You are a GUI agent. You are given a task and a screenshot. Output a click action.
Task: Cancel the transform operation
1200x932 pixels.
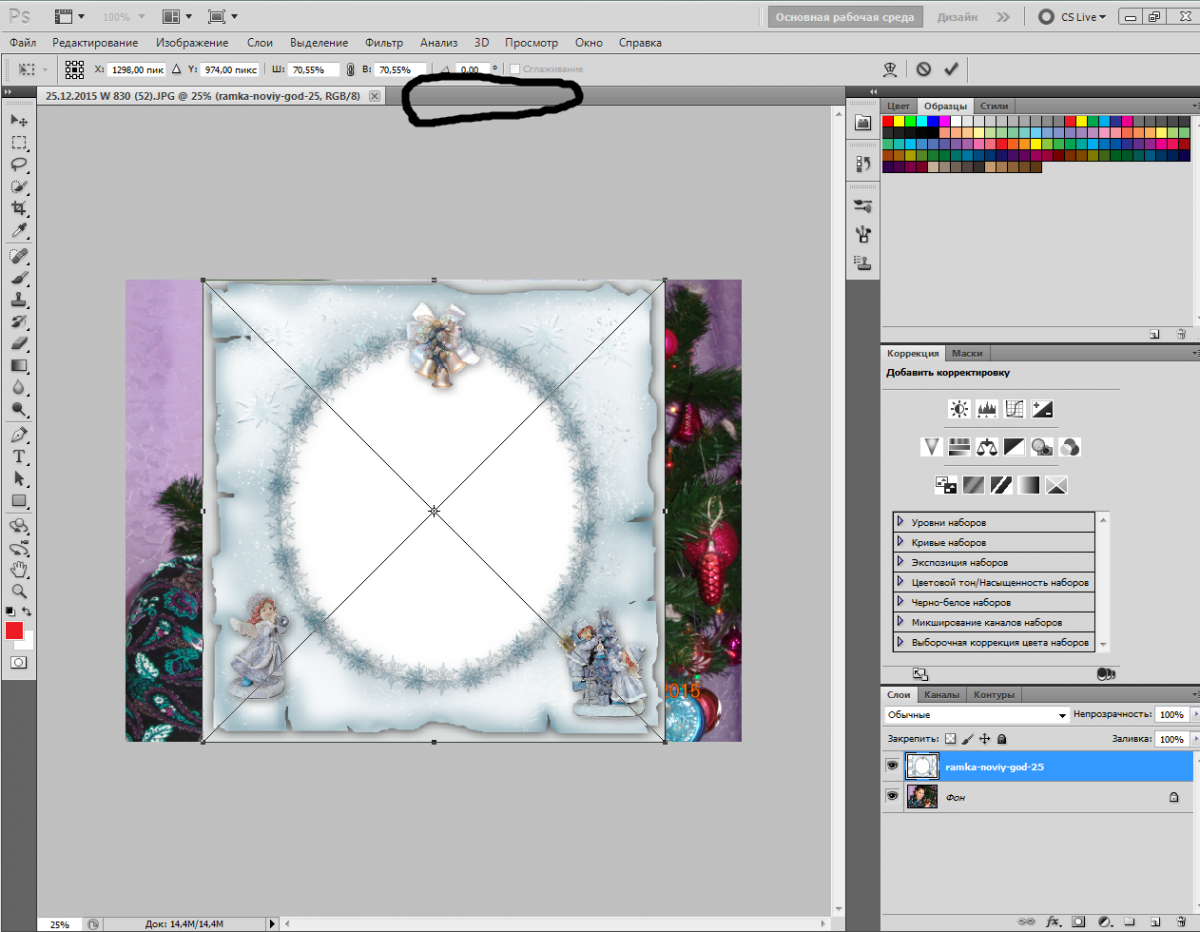tap(923, 69)
